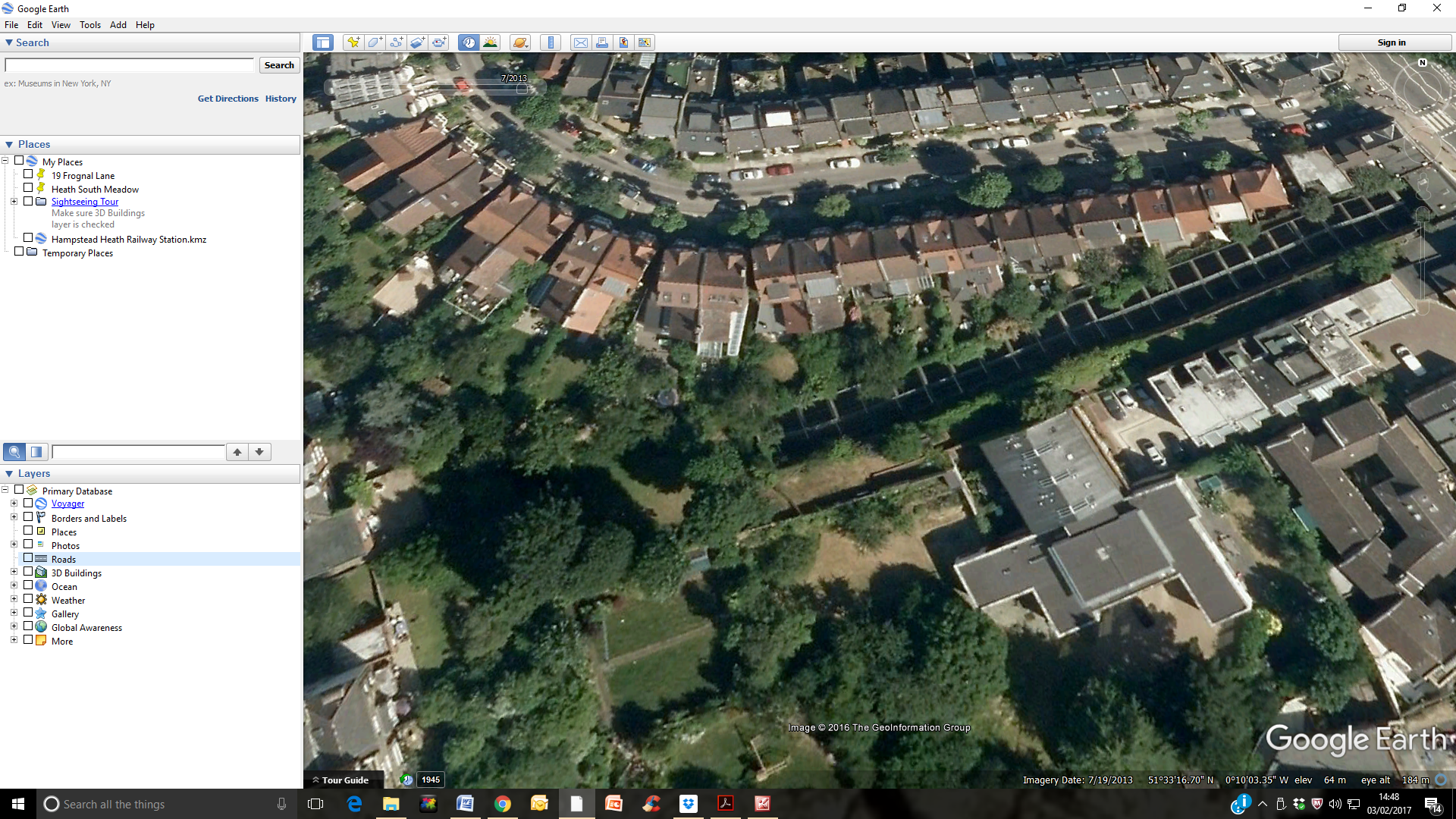The width and height of the screenshot is (1456, 819).
Task: Click the Save Image toolbar icon
Action: tap(623, 42)
